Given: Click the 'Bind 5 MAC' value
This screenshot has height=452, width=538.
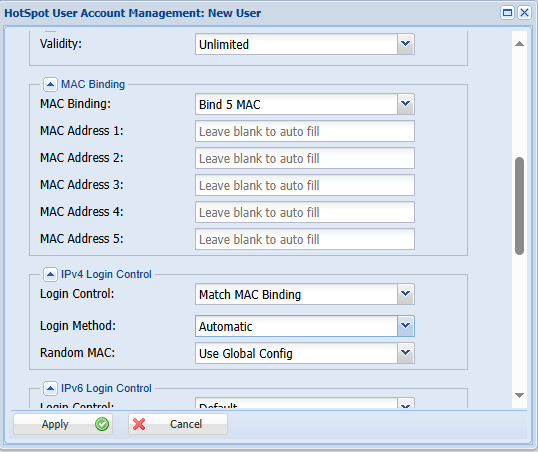Looking at the screenshot, I should (x=230, y=105).
